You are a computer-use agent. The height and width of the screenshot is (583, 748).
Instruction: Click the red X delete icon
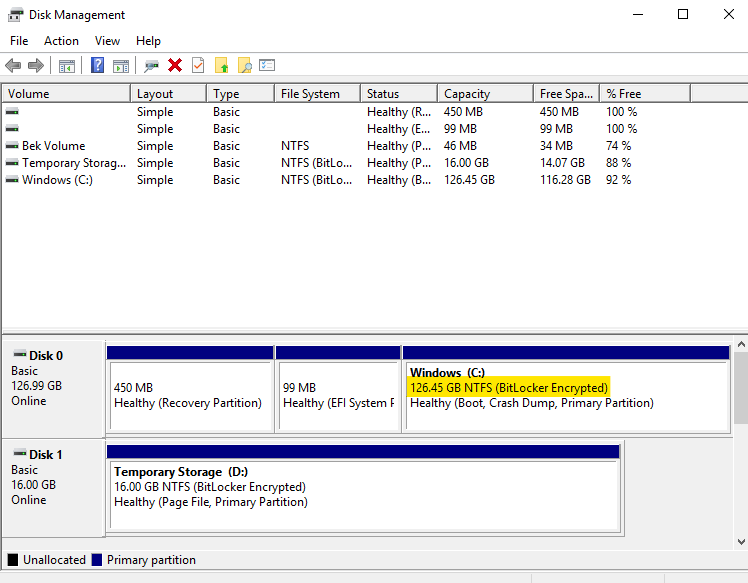click(175, 65)
